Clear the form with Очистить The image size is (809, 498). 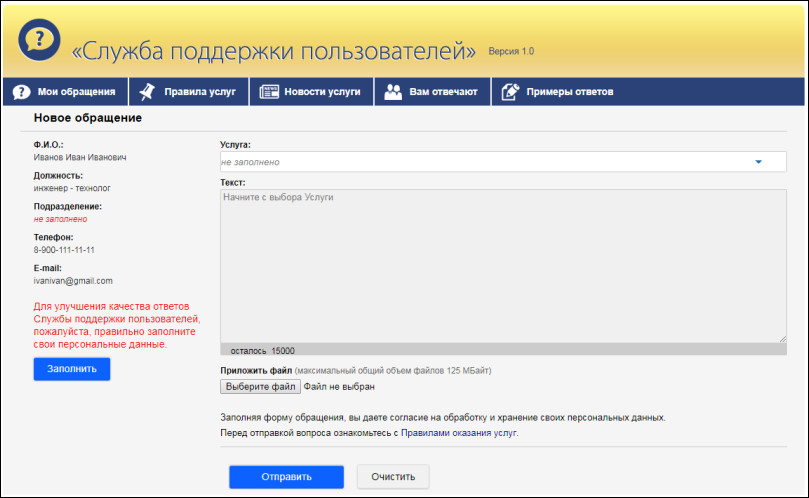[393, 476]
